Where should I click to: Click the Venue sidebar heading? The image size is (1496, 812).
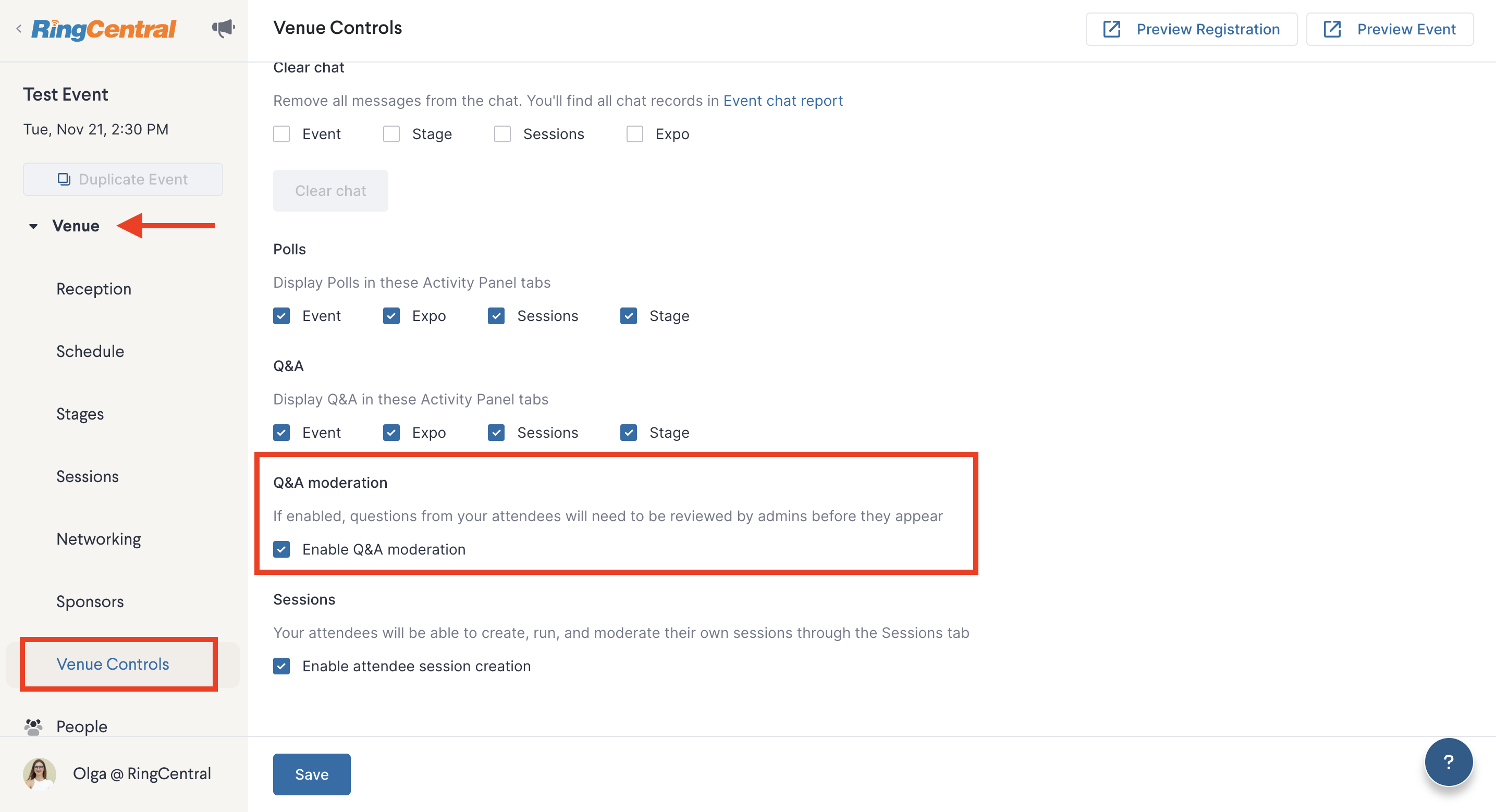(x=76, y=226)
